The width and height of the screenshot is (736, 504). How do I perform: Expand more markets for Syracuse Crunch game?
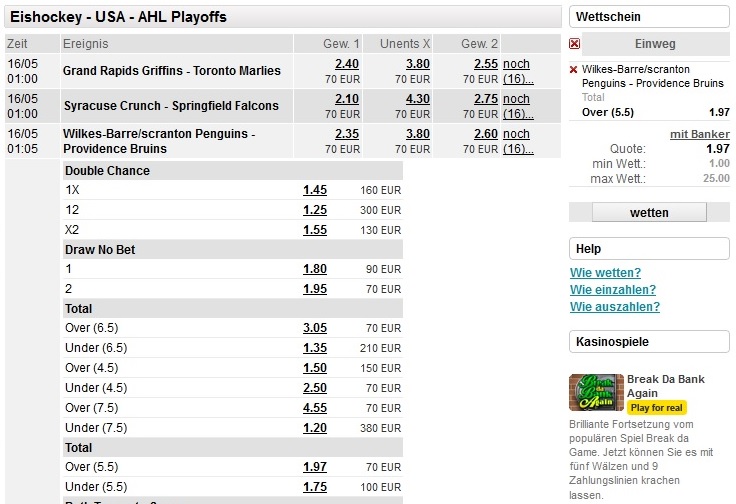pyautogui.click(x=518, y=106)
